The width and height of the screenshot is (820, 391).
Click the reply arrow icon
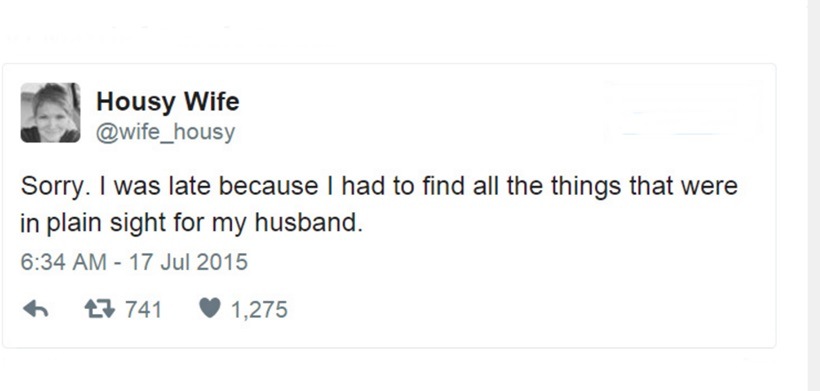pyautogui.click(x=36, y=309)
